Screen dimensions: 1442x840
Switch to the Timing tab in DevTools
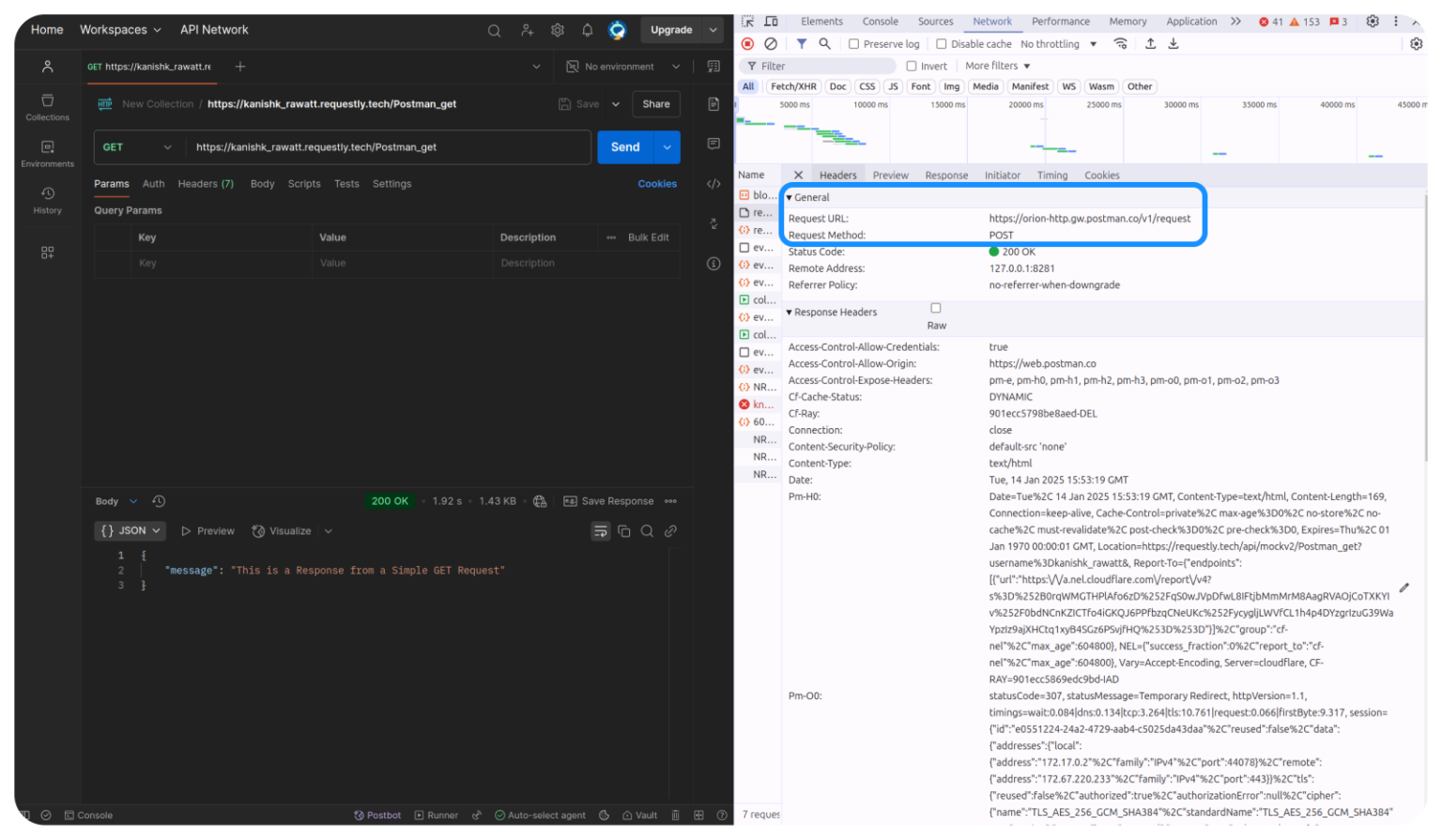tap(1051, 175)
